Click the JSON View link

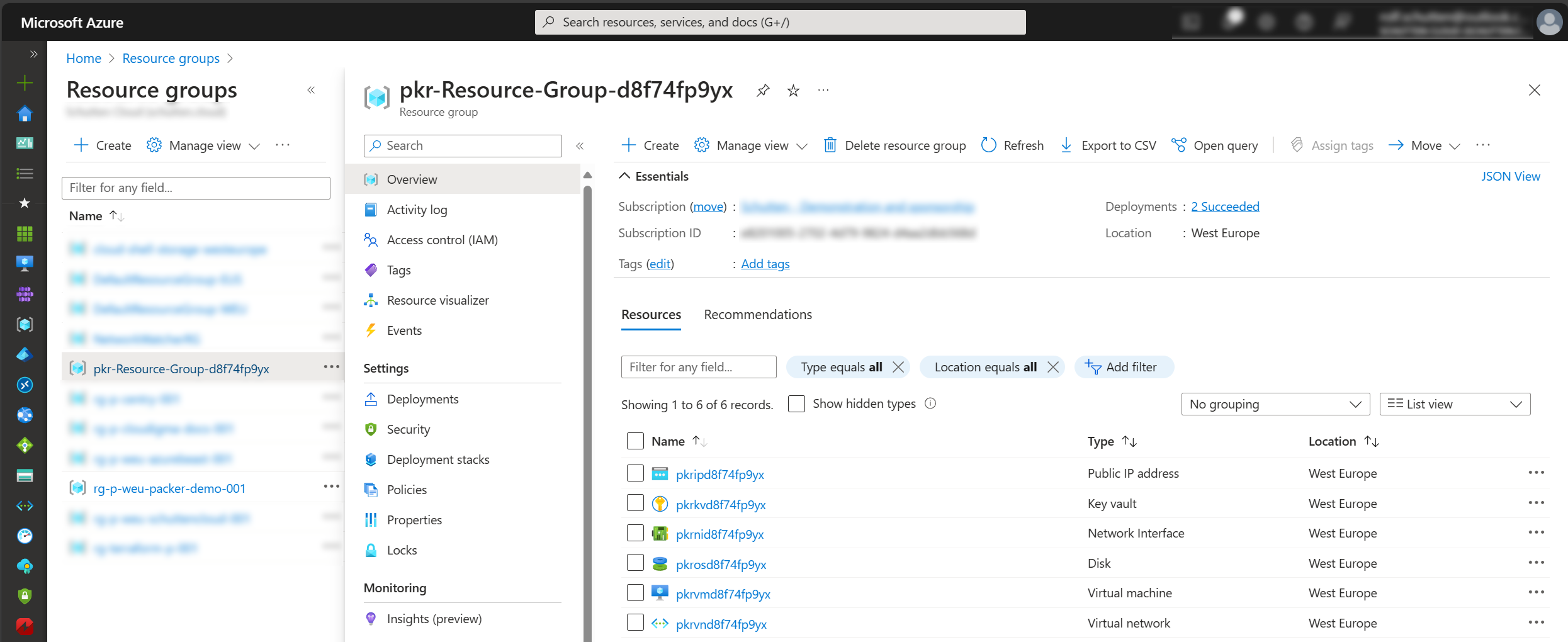(x=1509, y=176)
